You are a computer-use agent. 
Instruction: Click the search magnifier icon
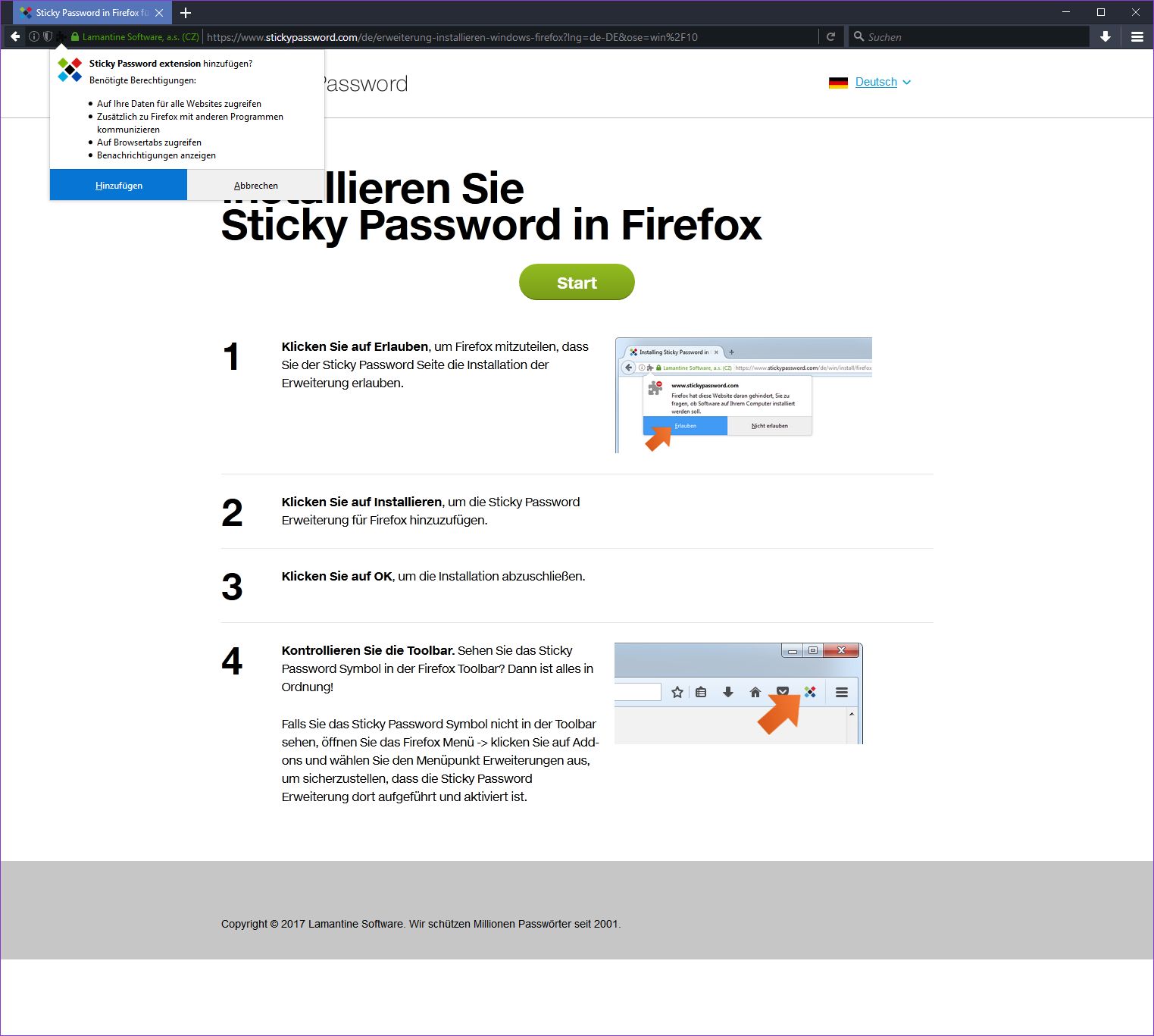click(858, 36)
